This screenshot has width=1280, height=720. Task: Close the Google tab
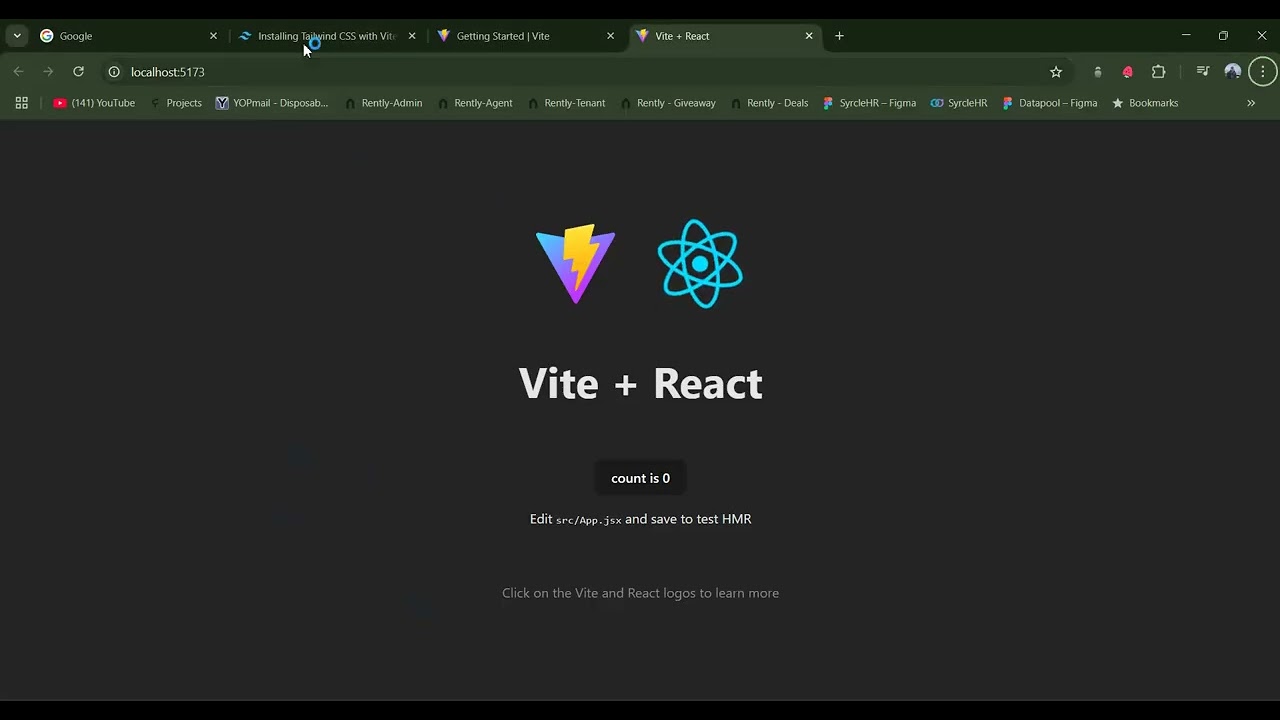point(213,36)
